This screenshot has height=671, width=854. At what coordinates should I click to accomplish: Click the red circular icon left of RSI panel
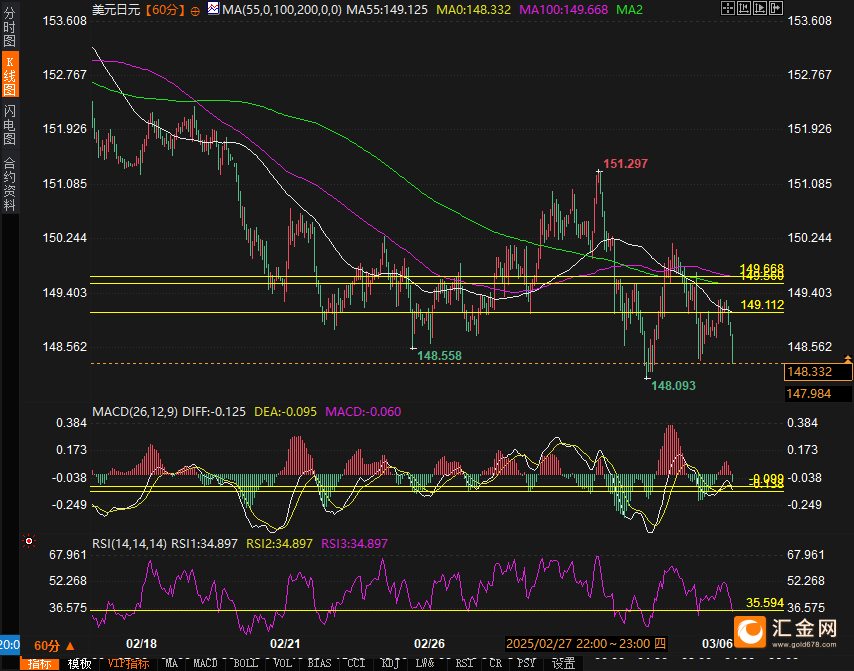[29, 541]
